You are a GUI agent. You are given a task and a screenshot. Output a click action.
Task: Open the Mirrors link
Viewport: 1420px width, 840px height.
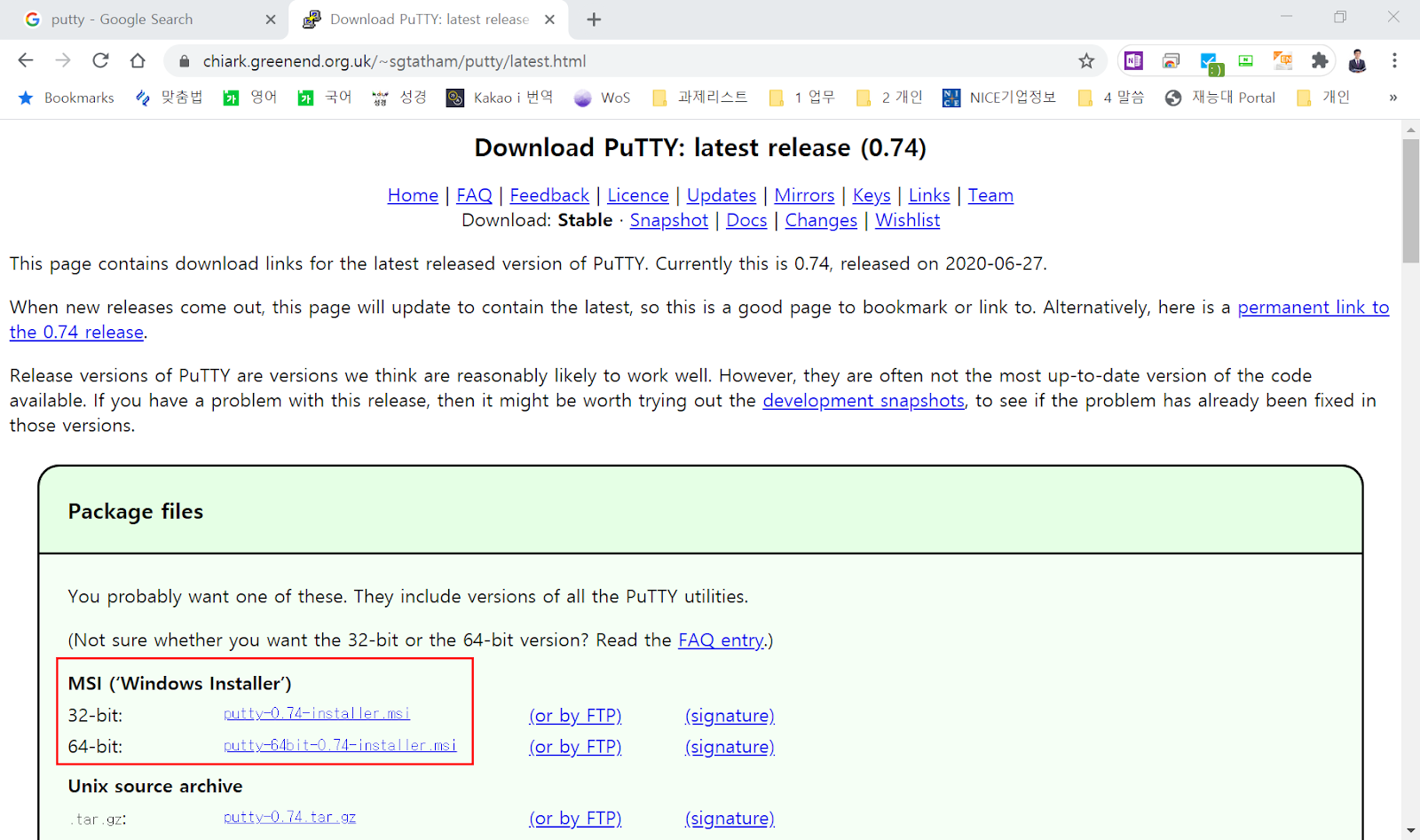coord(804,195)
